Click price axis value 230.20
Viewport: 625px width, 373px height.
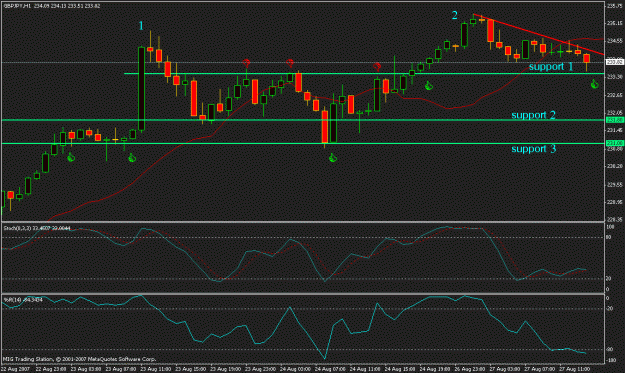614,166
